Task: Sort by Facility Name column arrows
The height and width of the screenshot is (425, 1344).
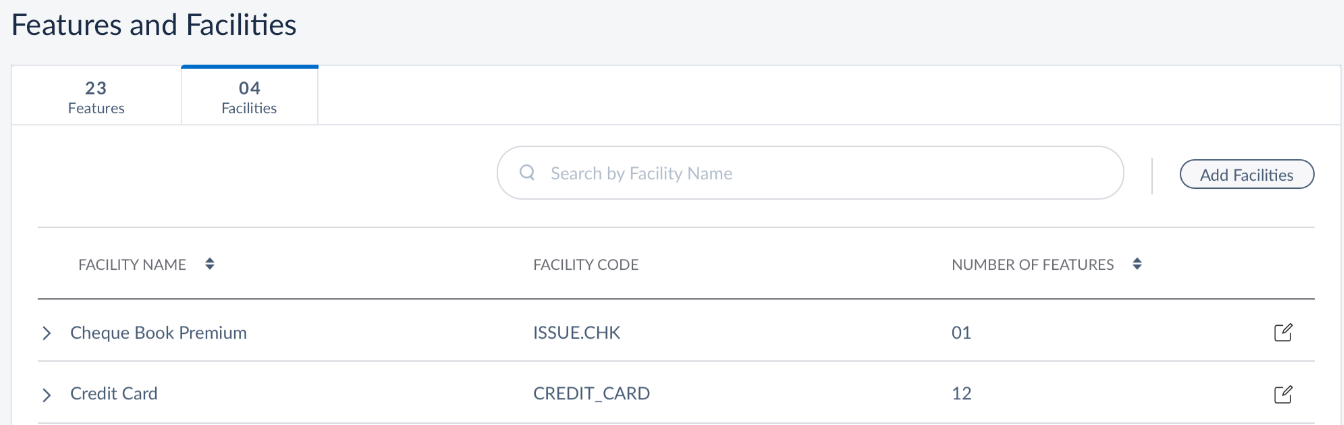Action: [210, 265]
